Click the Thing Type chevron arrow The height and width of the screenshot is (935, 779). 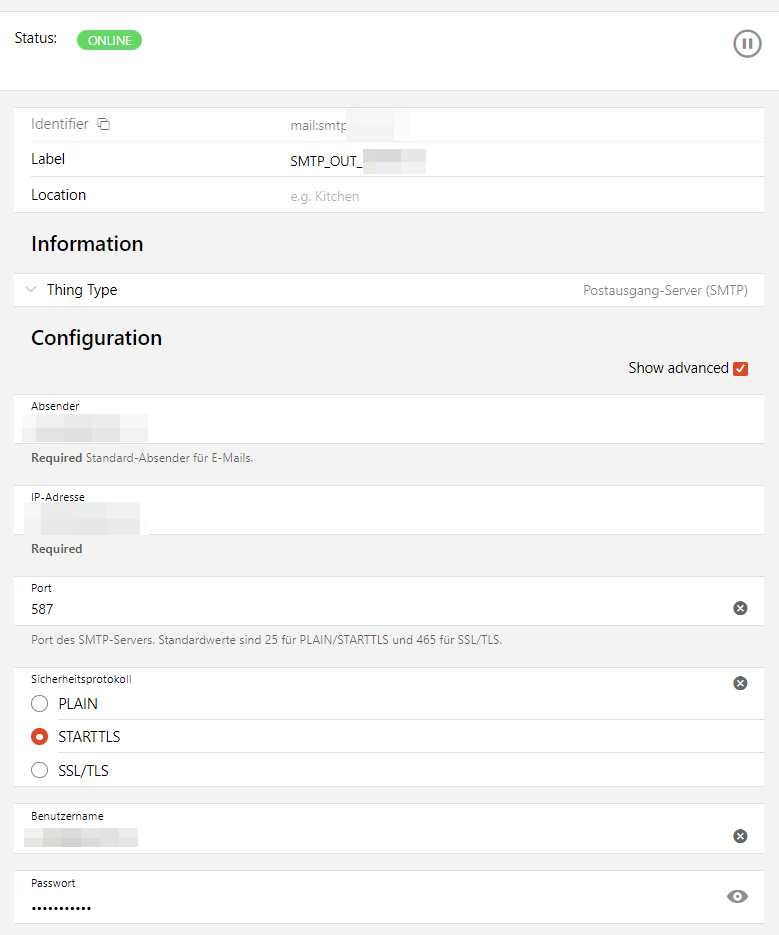click(31, 290)
